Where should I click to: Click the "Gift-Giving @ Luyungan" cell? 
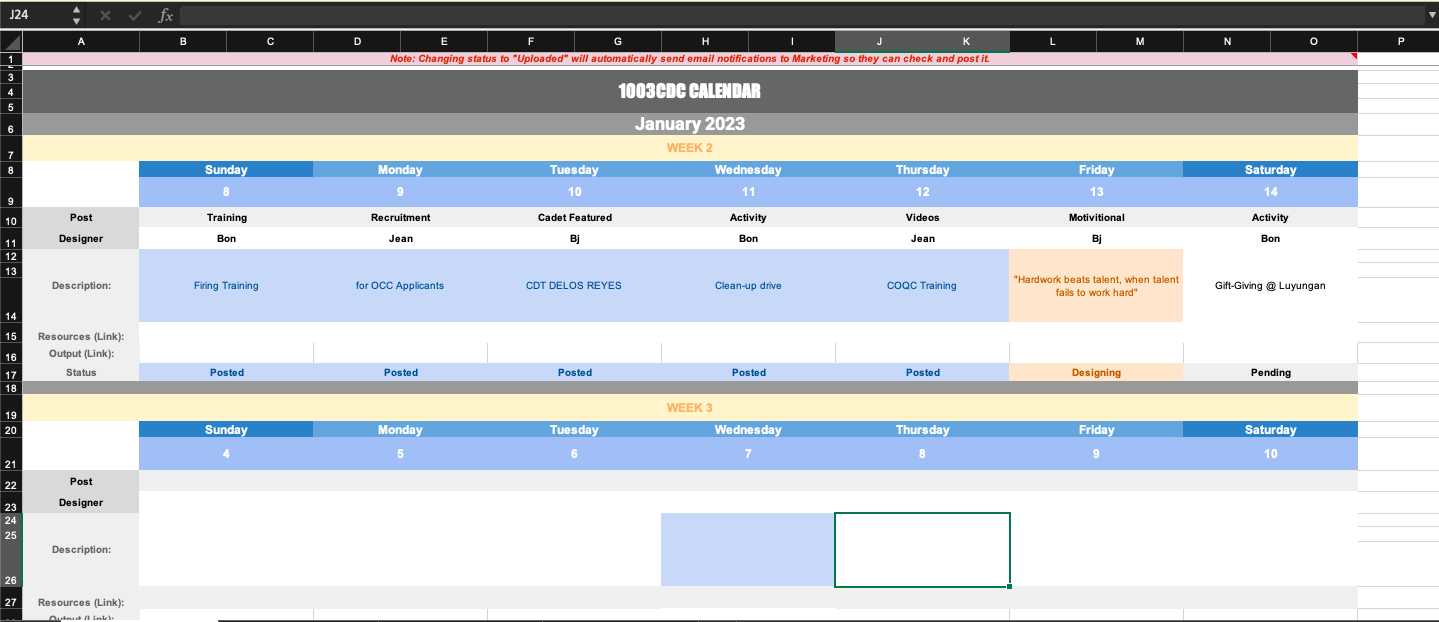[x=1270, y=285]
